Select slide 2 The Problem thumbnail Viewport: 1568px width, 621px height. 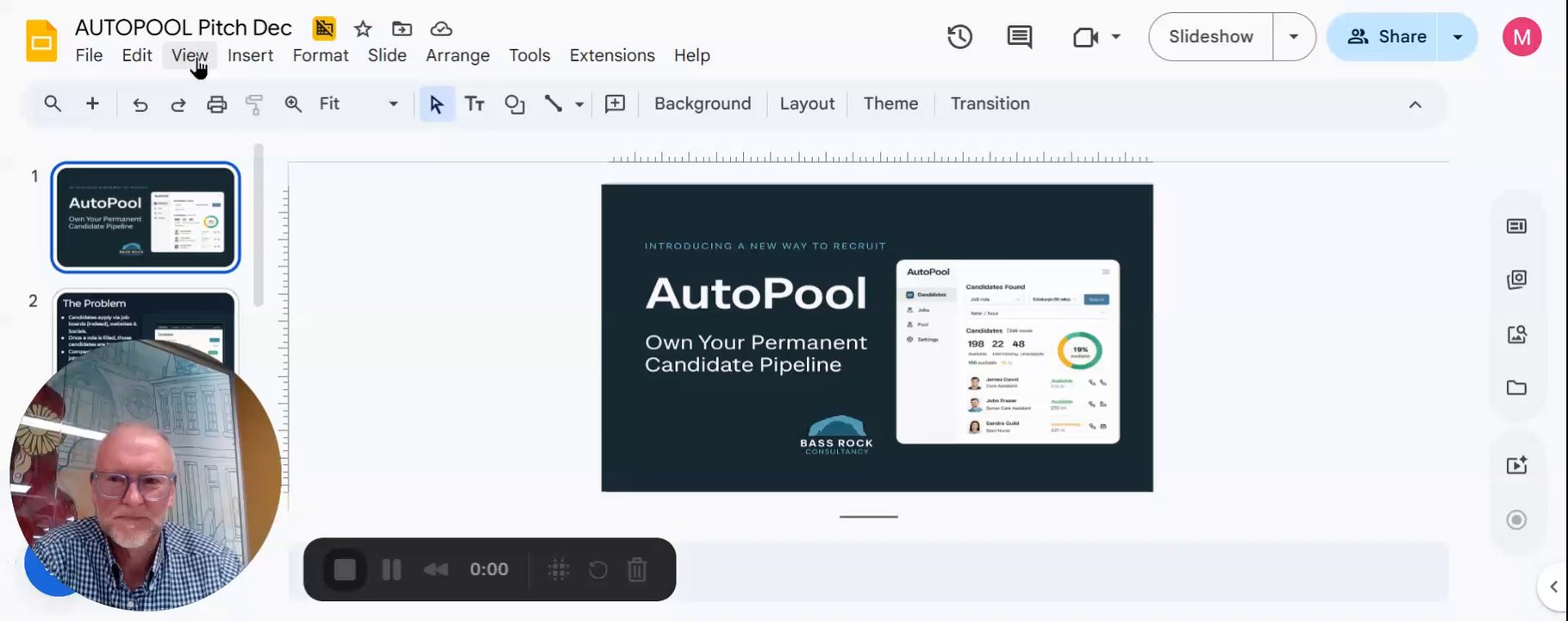point(145,332)
